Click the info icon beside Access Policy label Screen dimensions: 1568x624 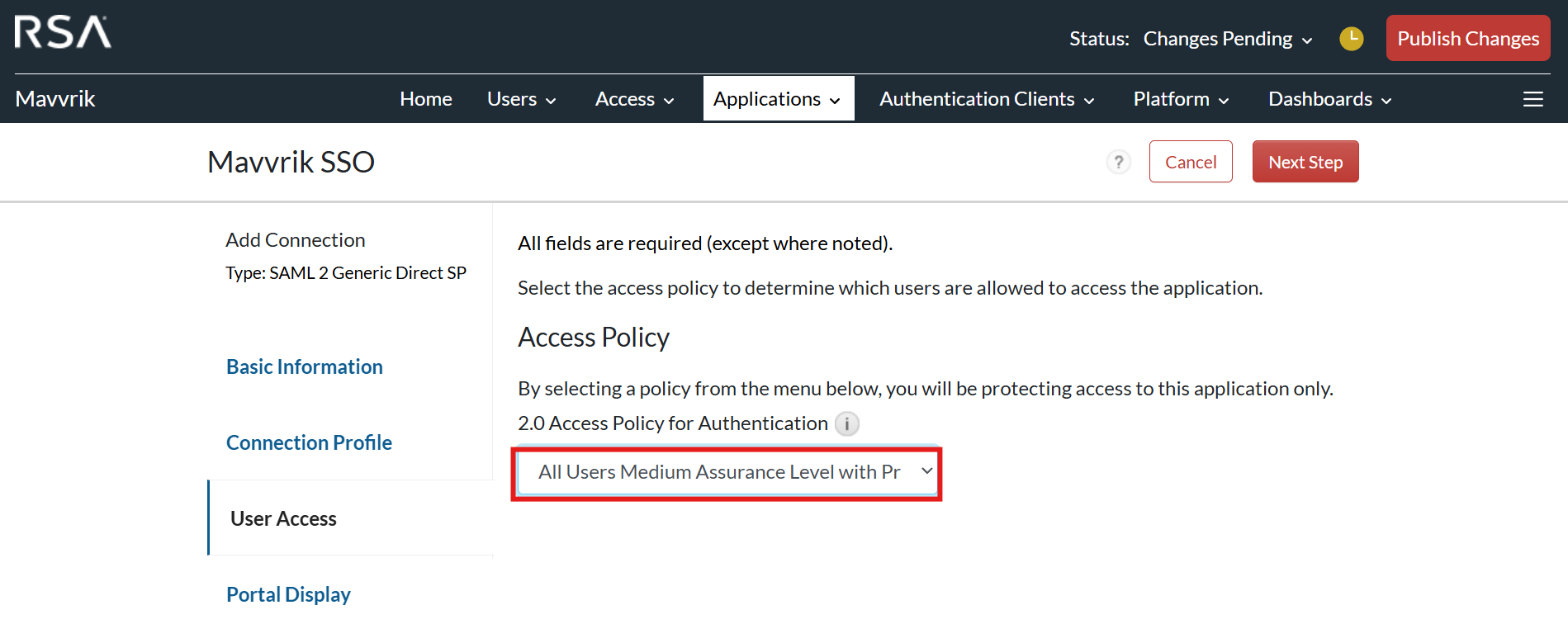click(x=846, y=424)
